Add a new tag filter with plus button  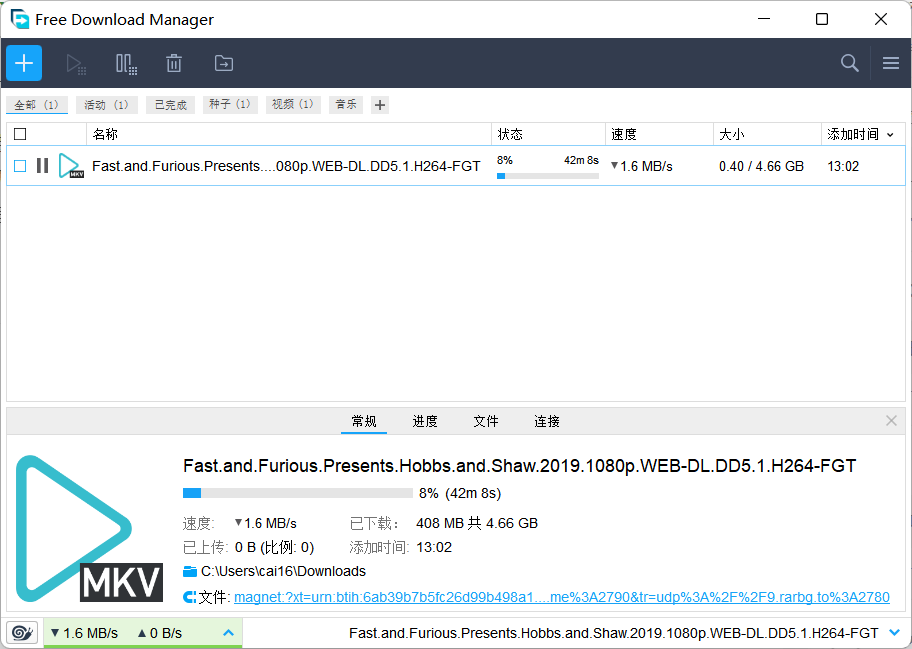[x=380, y=105]
